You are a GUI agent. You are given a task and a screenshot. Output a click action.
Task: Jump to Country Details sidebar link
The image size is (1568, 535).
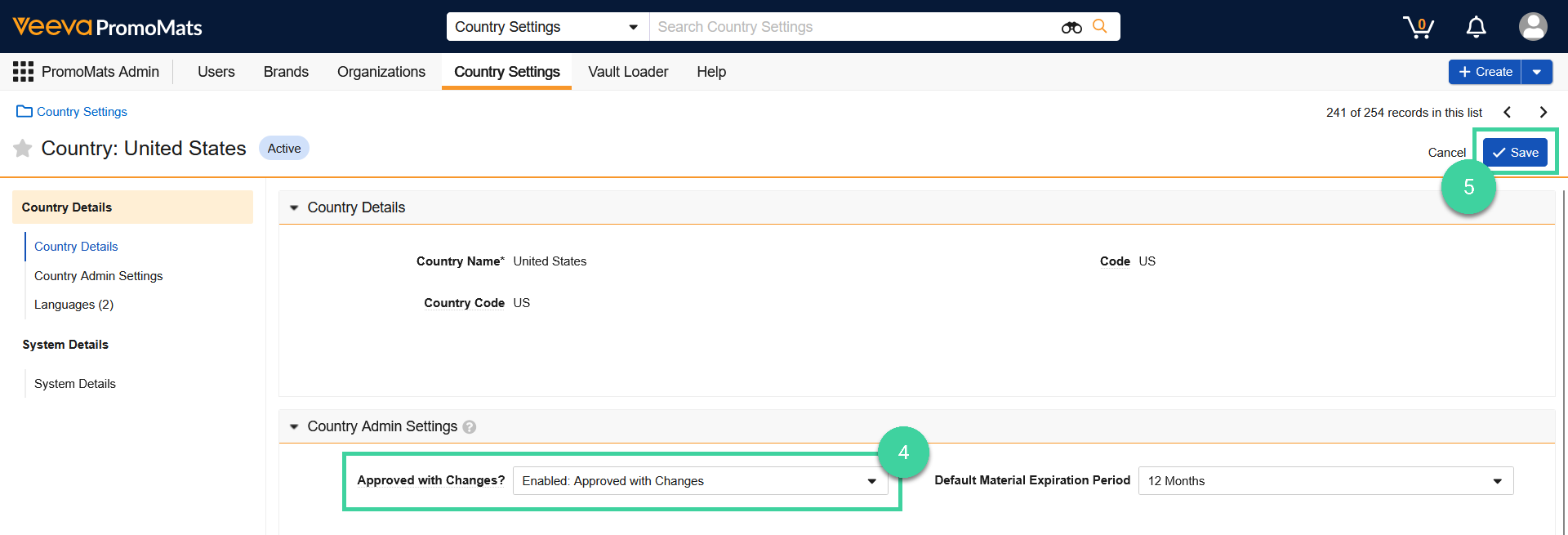tap(76, 247)
